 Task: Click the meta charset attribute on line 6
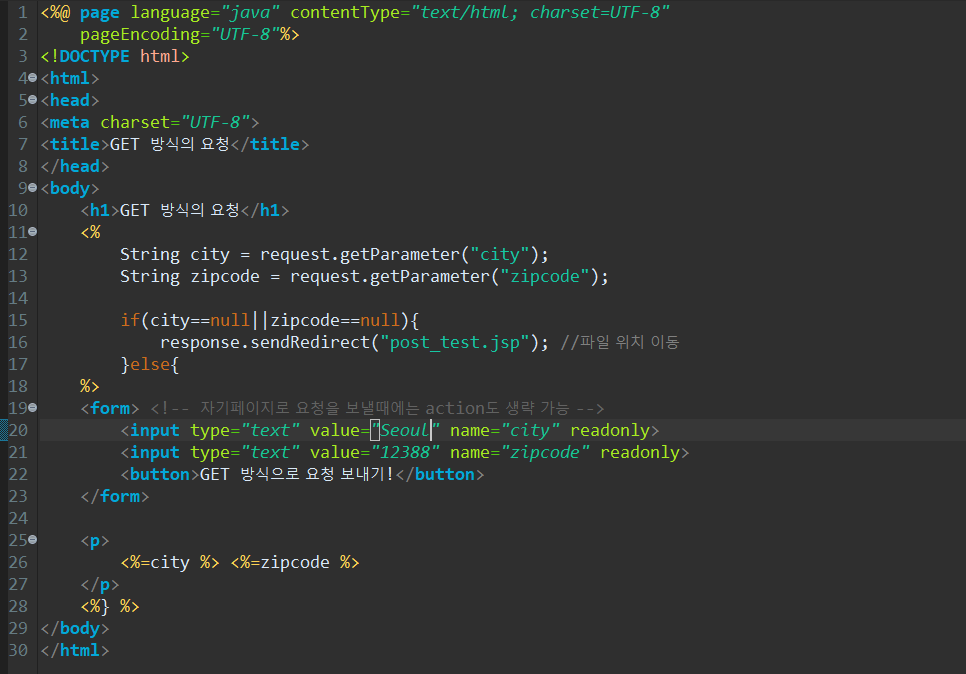(x=175, y=122)
